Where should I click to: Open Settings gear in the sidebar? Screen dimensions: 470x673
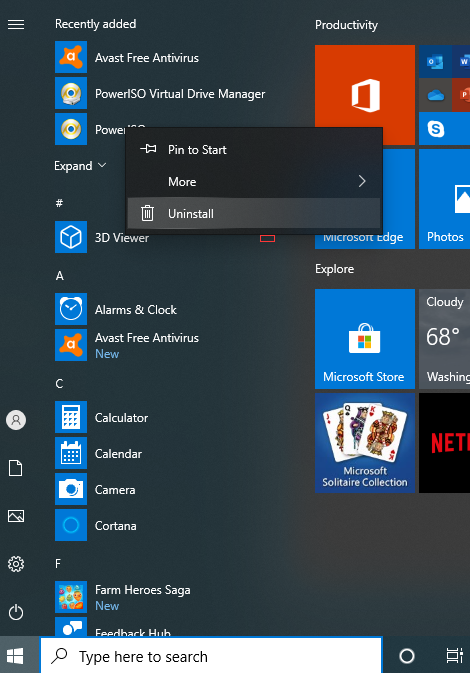click(x=16, y=564)
